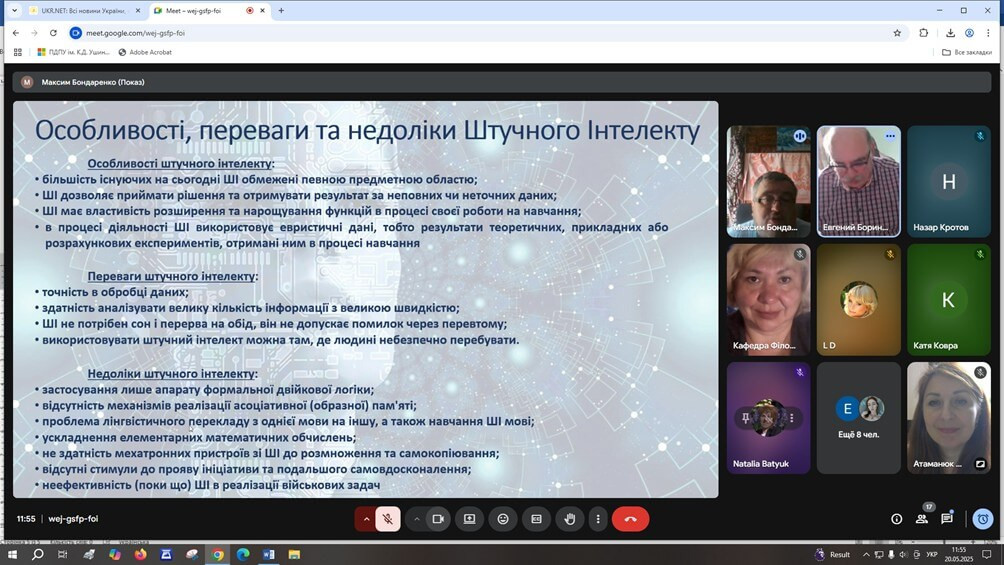Open the 'Ещё 8 чел.' participants tile

pyautogui.click(x=859, y=418)
